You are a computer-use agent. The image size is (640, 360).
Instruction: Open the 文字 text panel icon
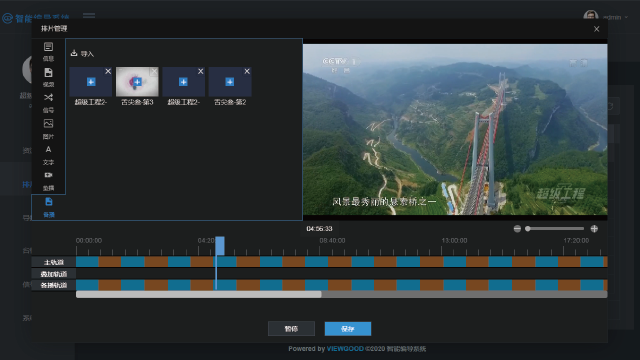click(x=48, y=149)
